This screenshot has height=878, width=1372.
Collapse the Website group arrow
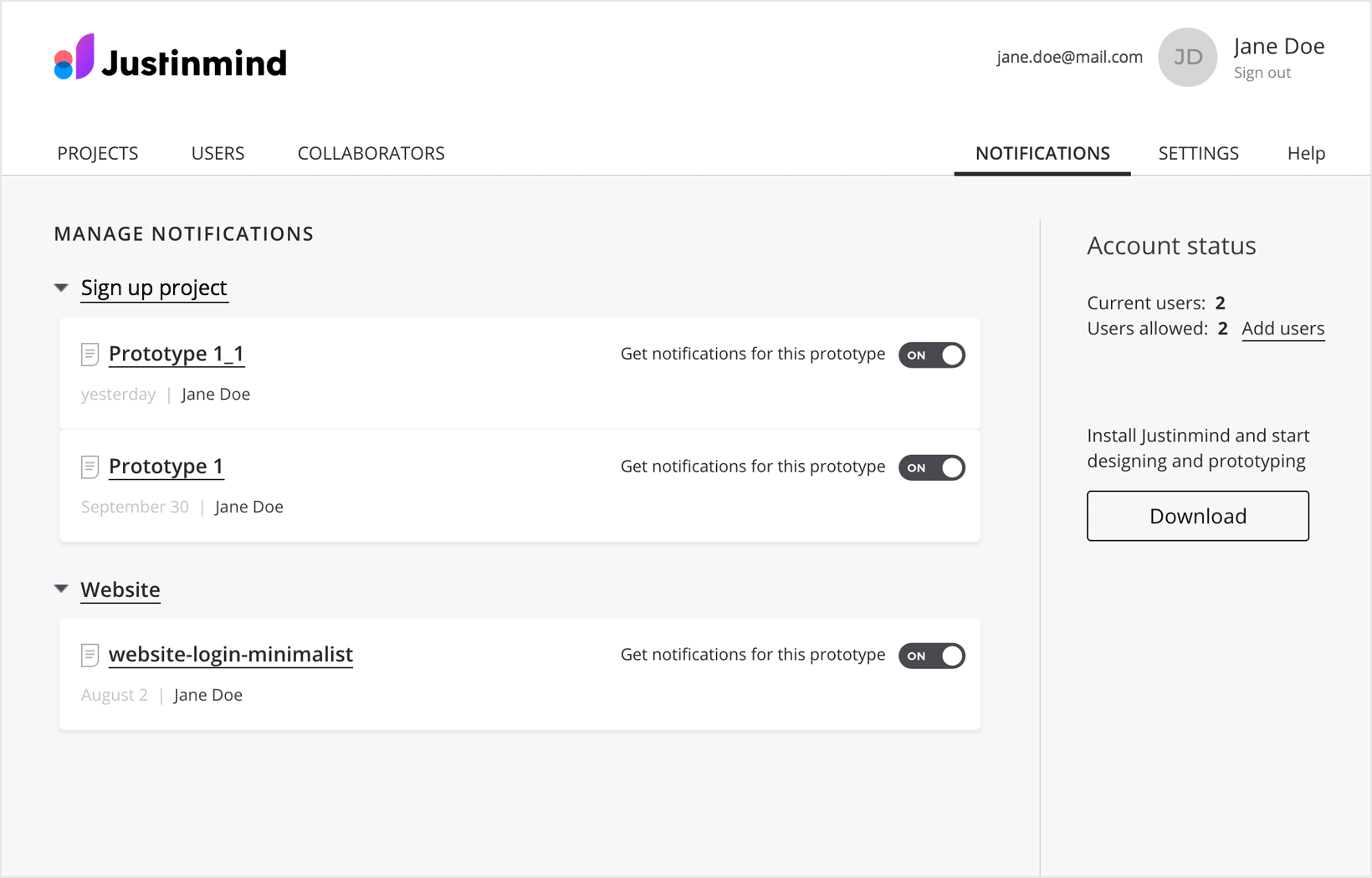tap(61, 589)
